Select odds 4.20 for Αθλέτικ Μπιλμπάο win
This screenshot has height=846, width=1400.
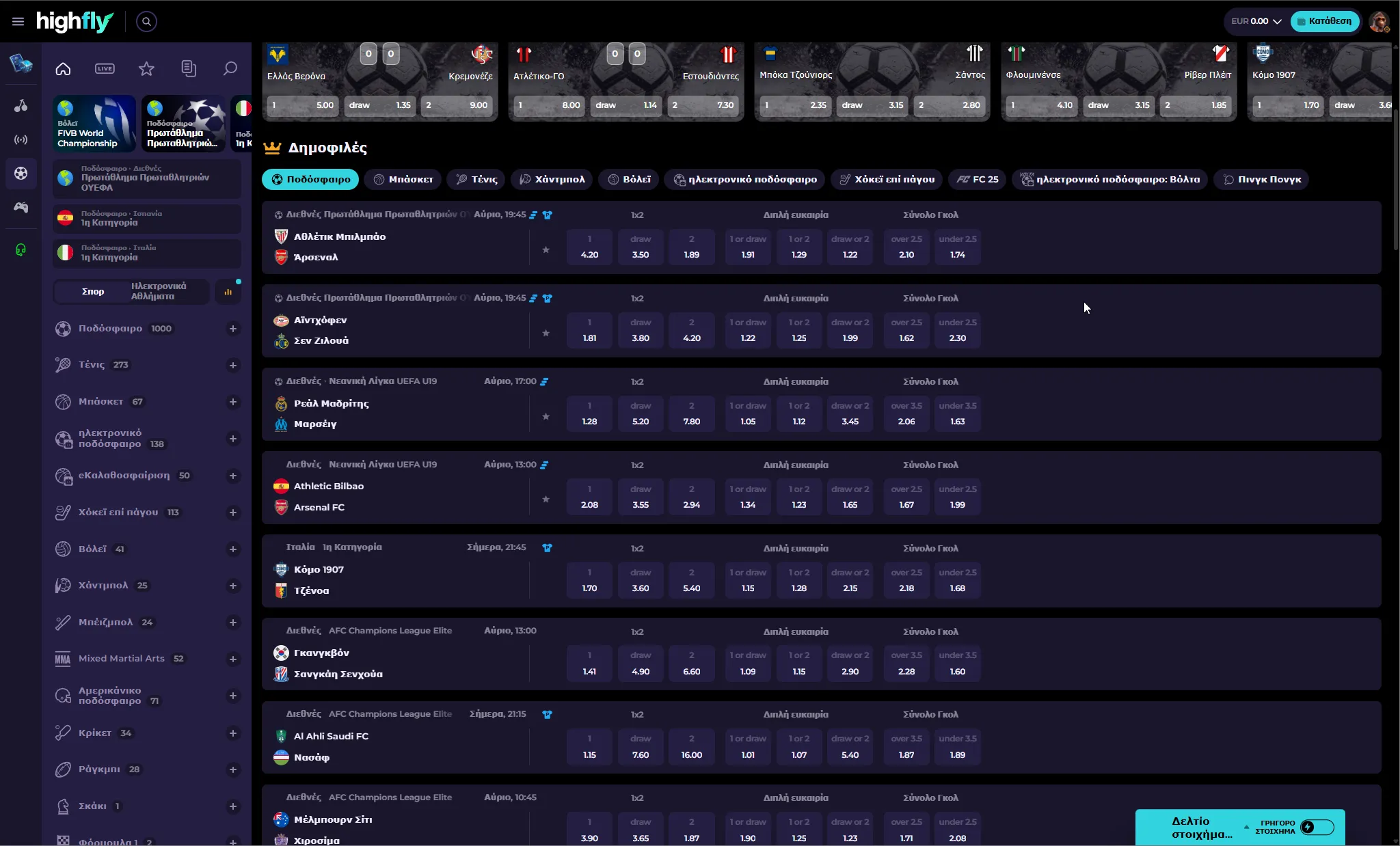coord(589,247)
